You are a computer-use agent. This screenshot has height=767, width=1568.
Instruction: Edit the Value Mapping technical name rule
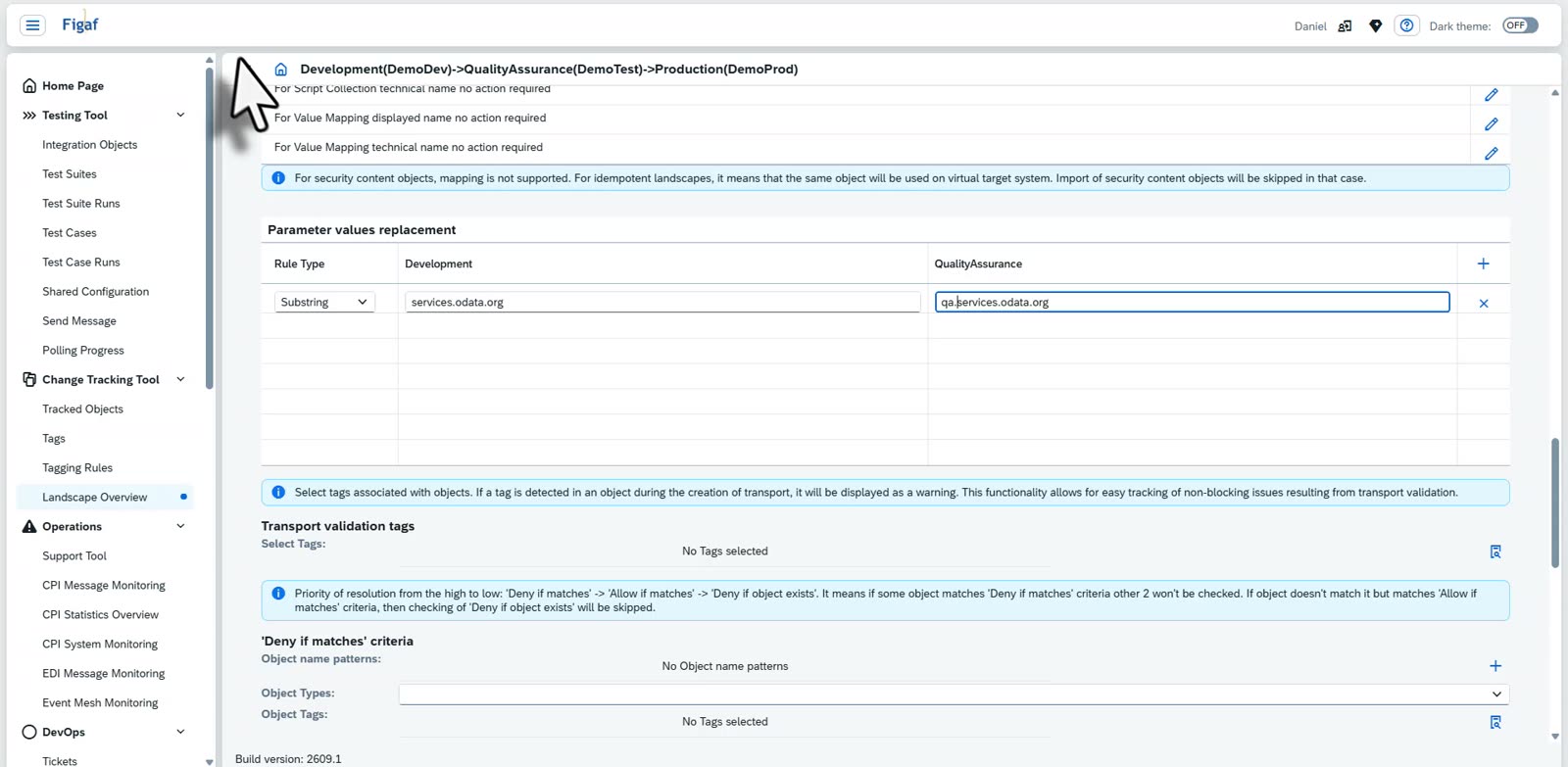(1491, 154)
